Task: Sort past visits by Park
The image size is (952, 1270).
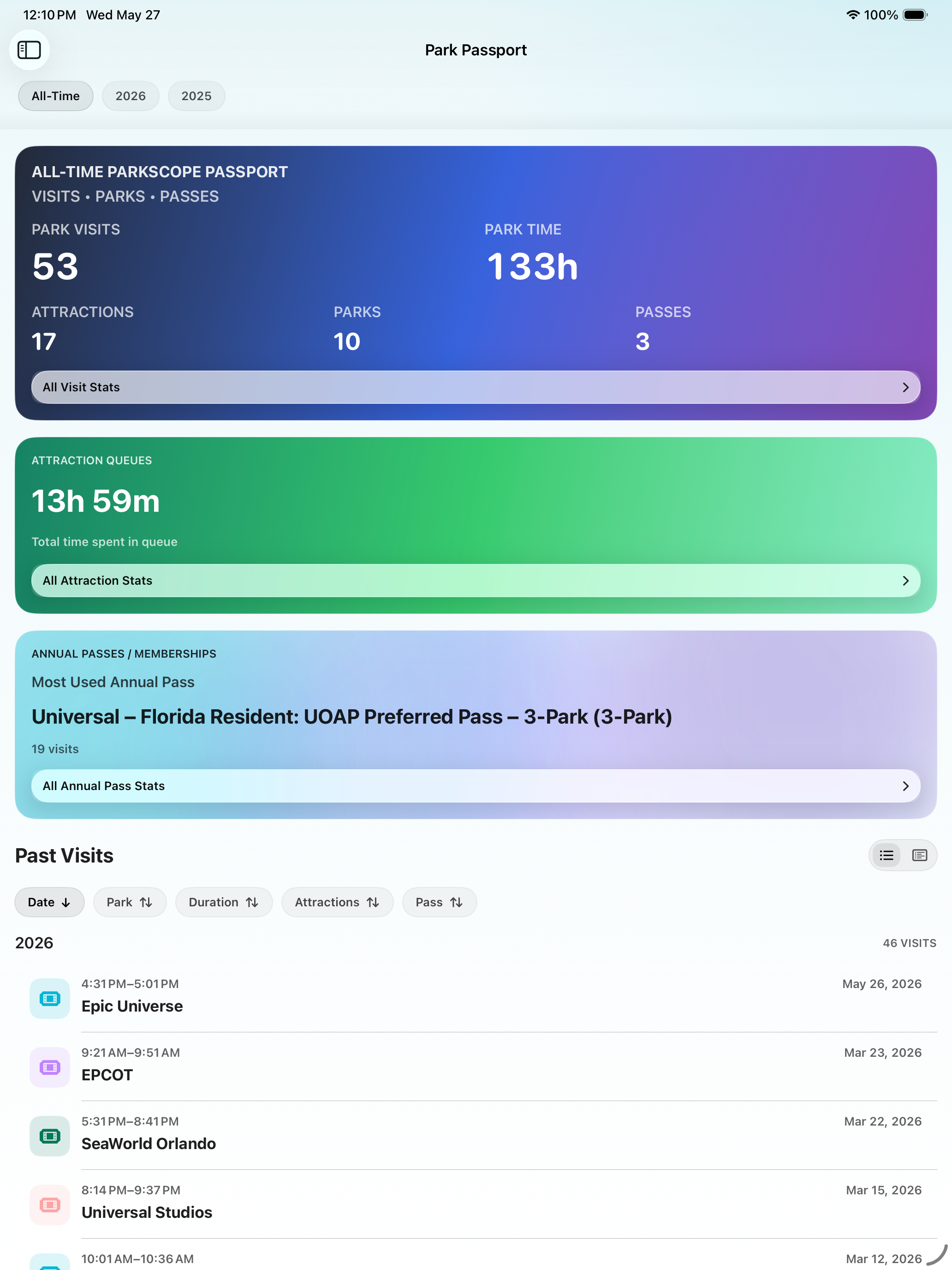Action: 130,902
